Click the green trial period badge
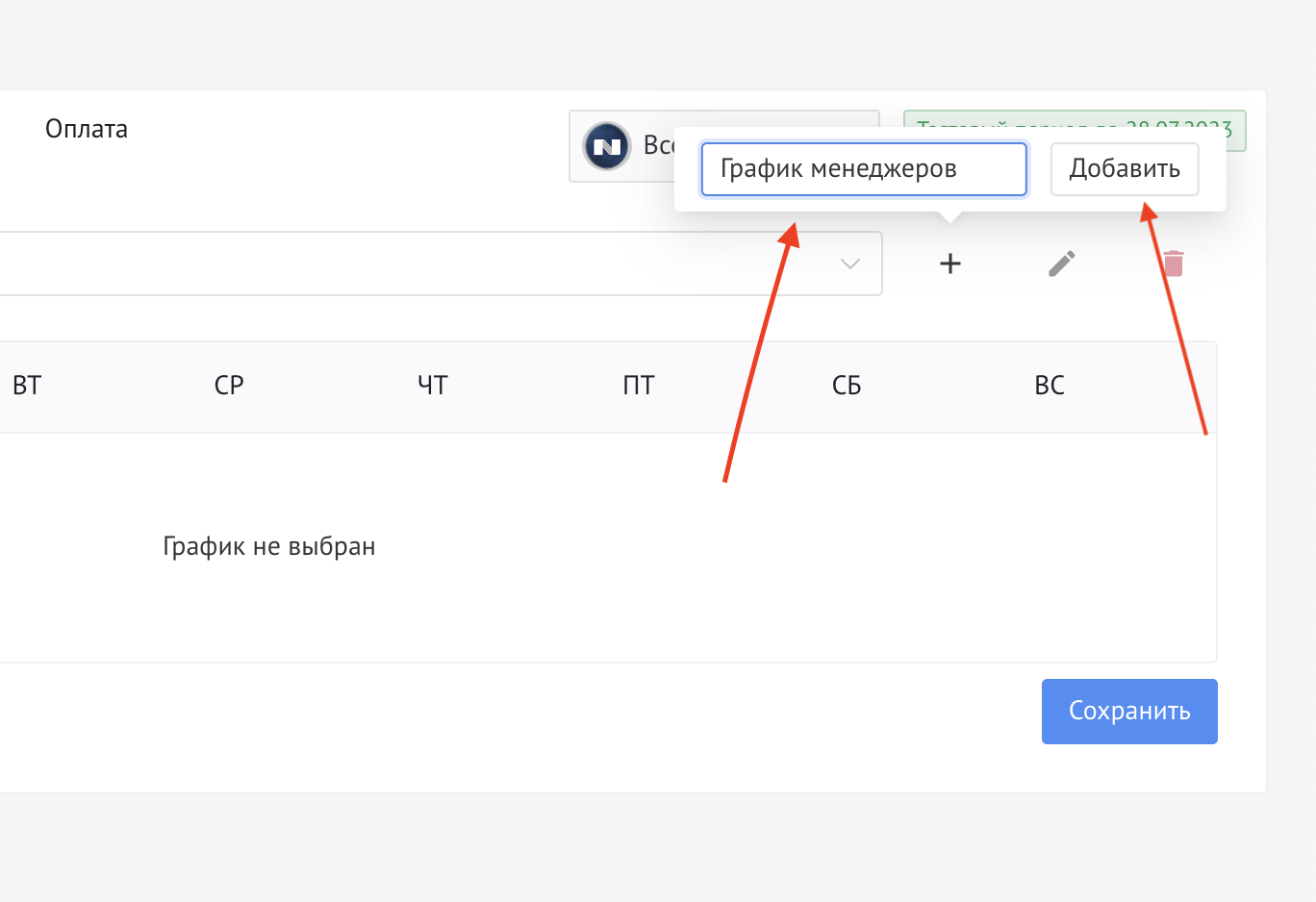 tap(1075, 131)
